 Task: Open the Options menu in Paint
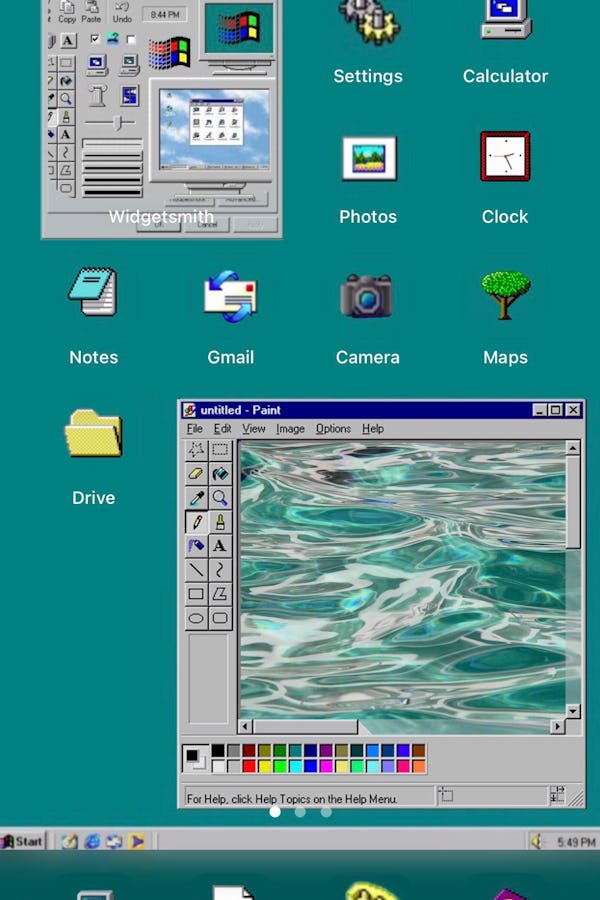[333, 429]
